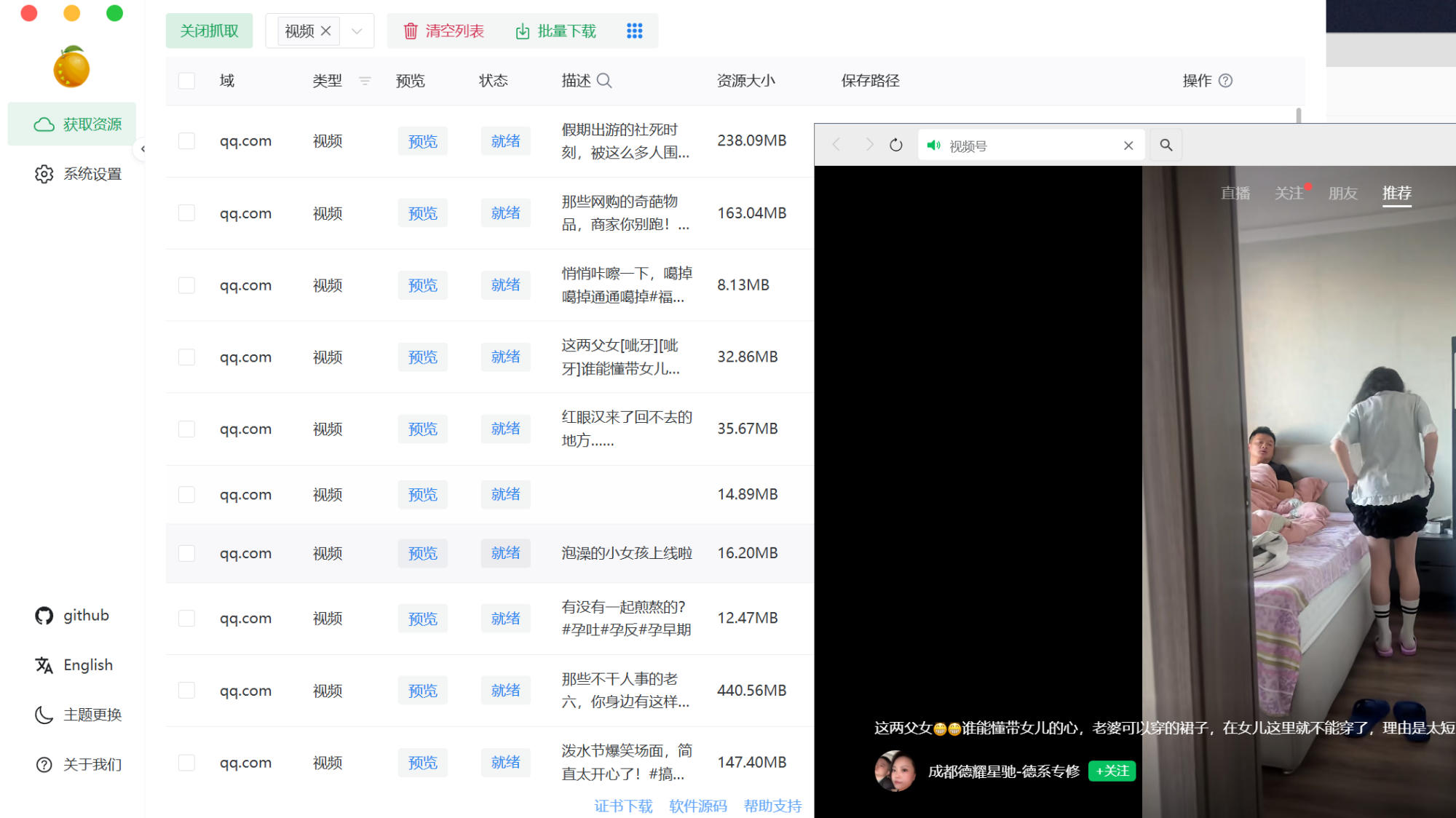Click the 视频号 search input field
The height and width of the screenshot is (818, 1456).
(1034, 145)
